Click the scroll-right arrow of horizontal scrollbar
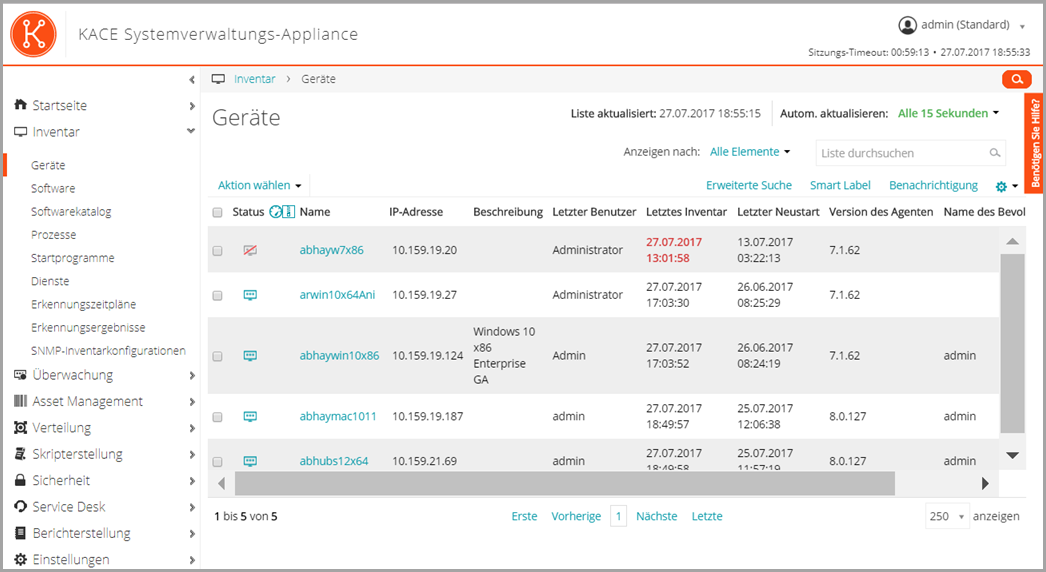 pyautogui.click(x=985, y=483)
